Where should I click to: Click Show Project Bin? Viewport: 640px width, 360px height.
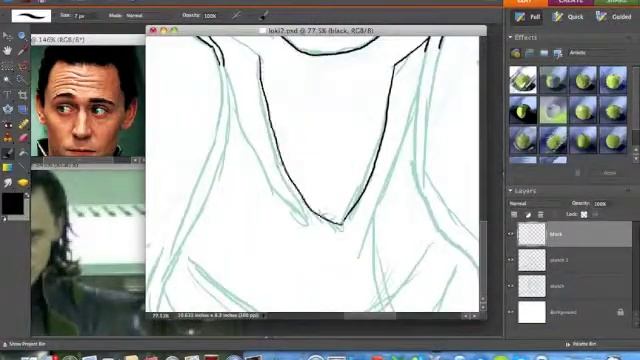coord(24,344)
